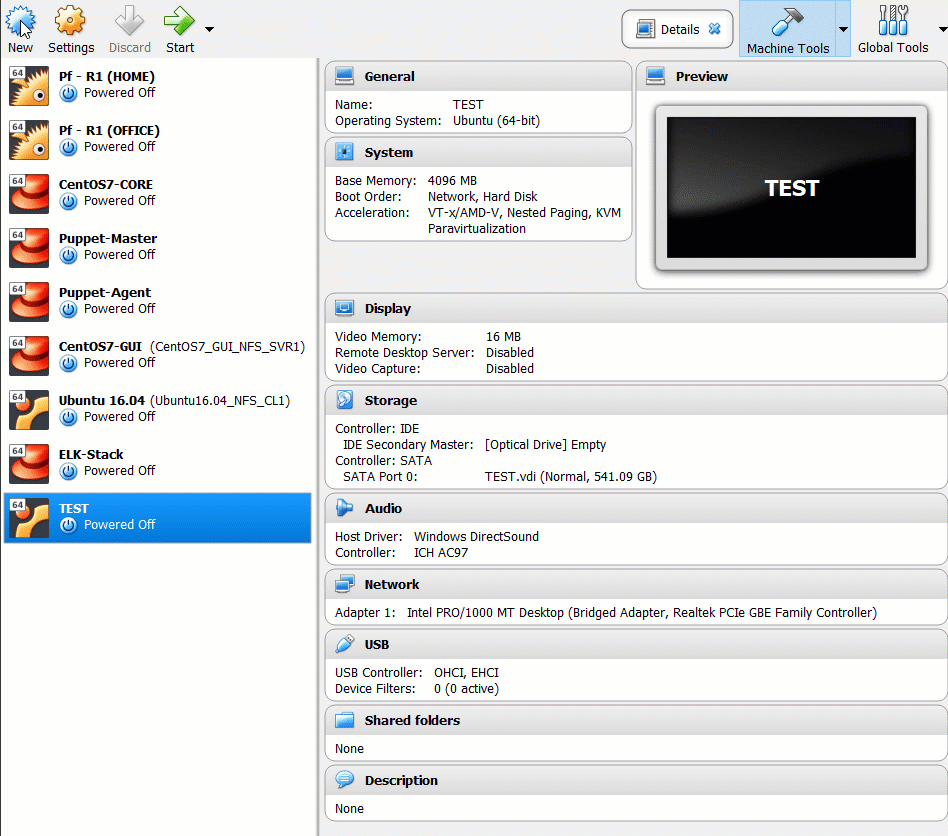Click the Storage section disk icon
This screenshot has width=948, height=836.
pyautogui.click(x=344, y=400)
